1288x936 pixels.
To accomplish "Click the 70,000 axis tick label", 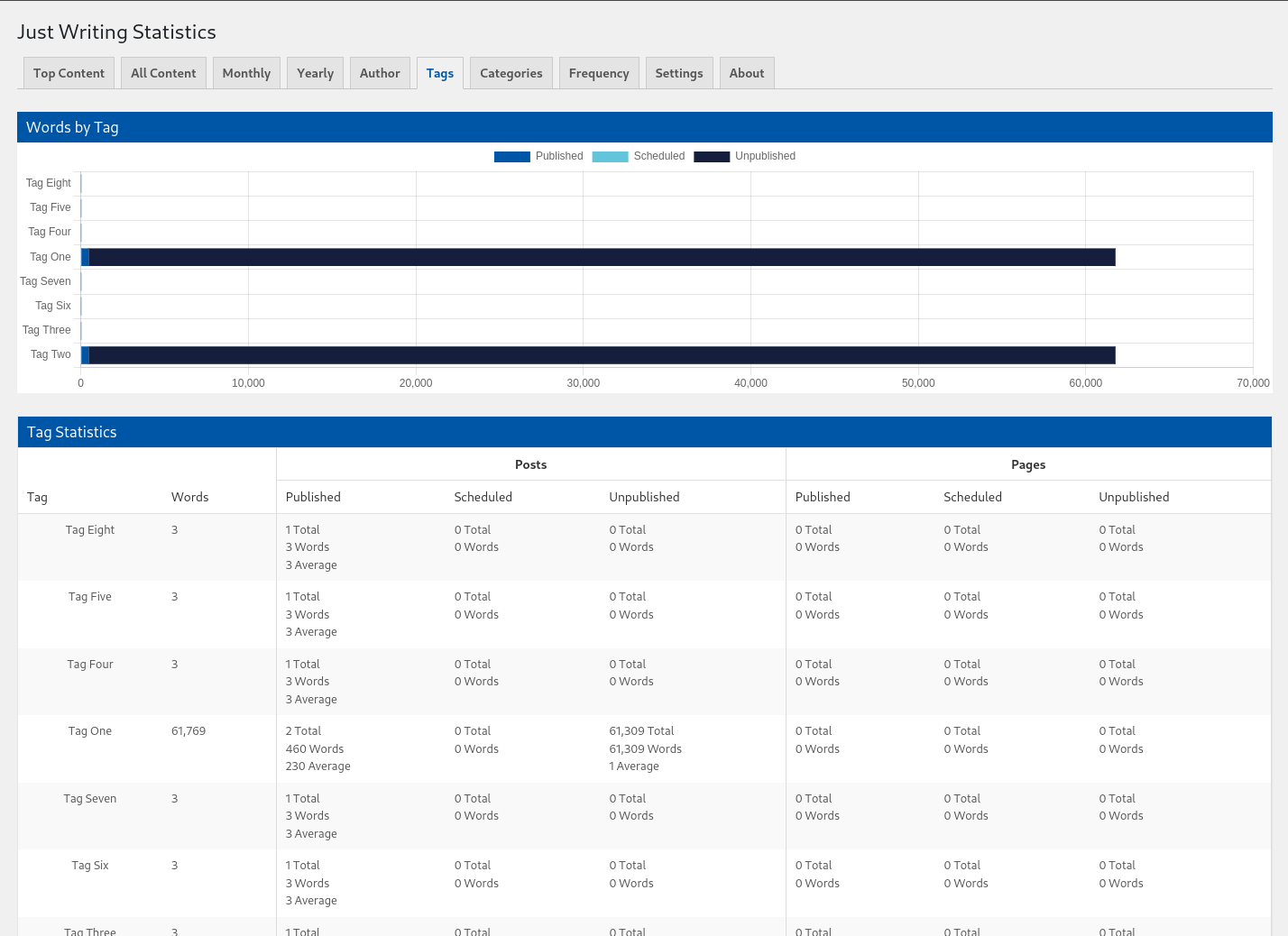I will point(1253,383).
